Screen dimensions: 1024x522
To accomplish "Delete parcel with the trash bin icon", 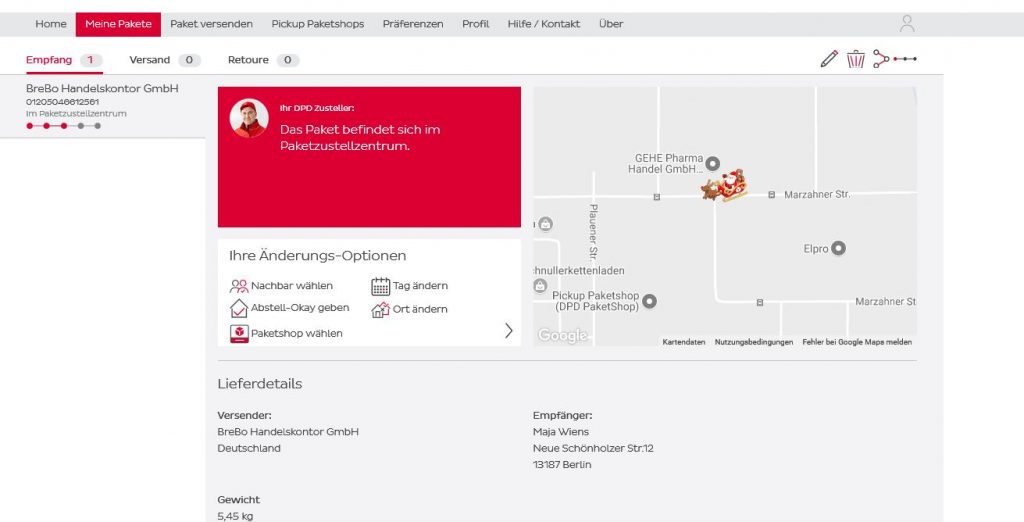I will (856, 59).
